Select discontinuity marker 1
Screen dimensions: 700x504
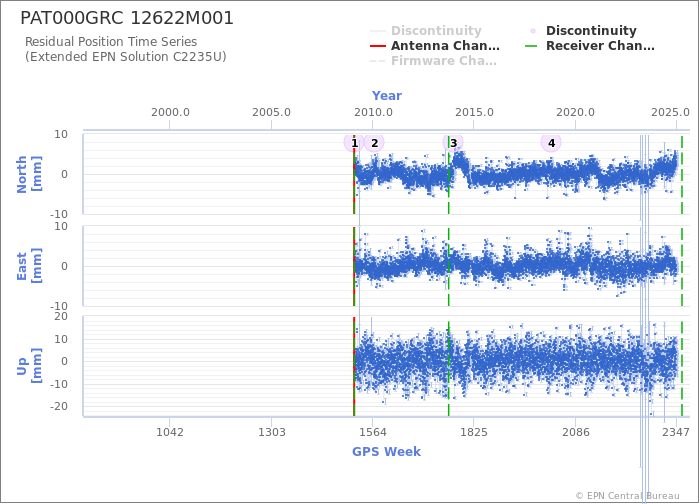pyautogui.click(x=354, y=143)
